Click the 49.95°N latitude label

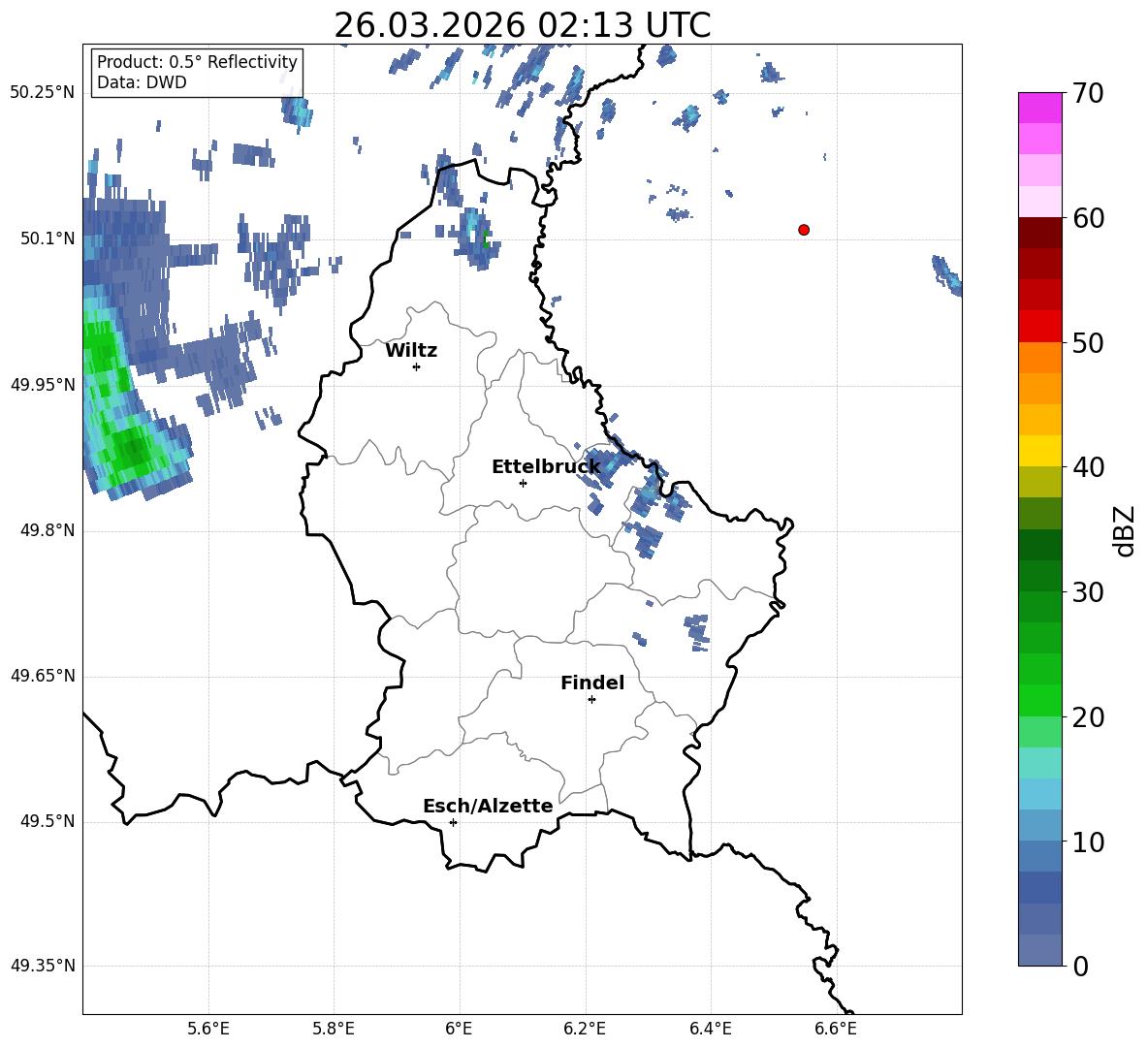pyautogui.click(x=43, y=385)
